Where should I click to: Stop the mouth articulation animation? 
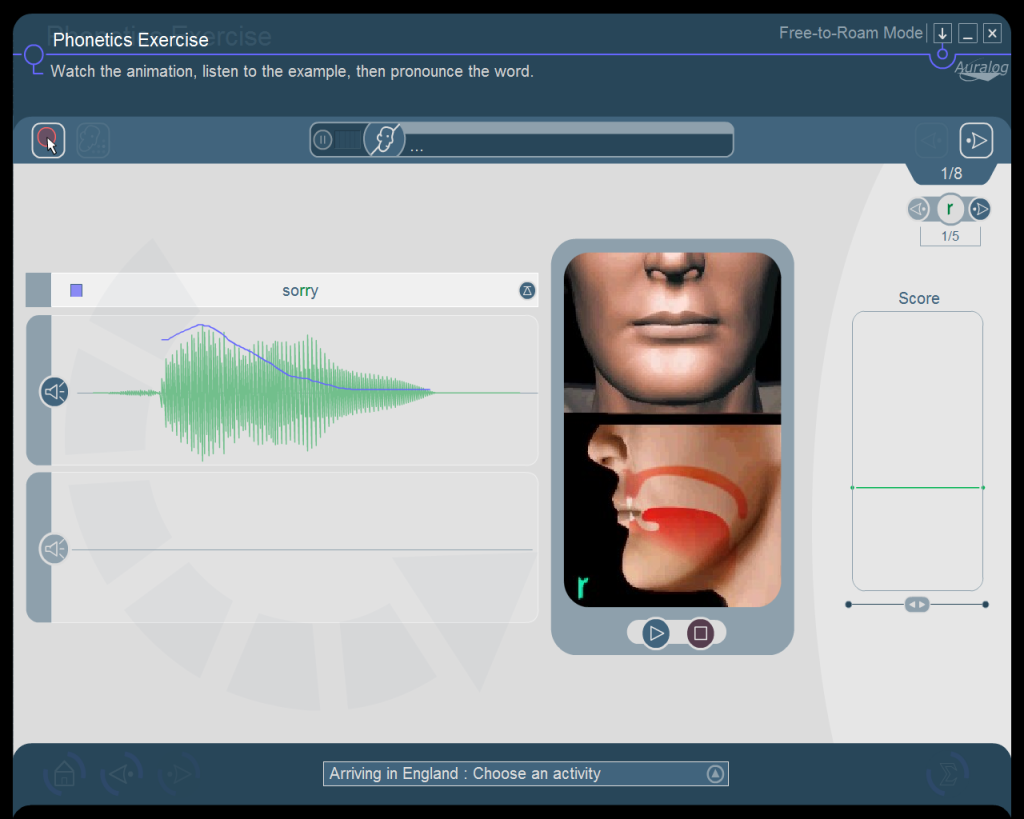(x=700, y=633)
